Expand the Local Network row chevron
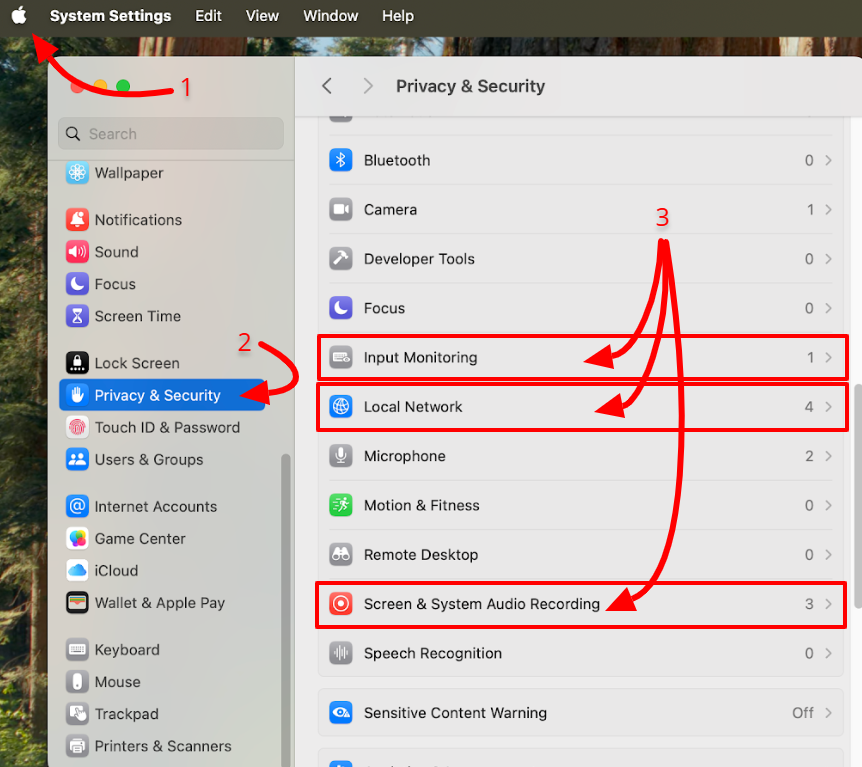862x767 pixels. [828, 406]
